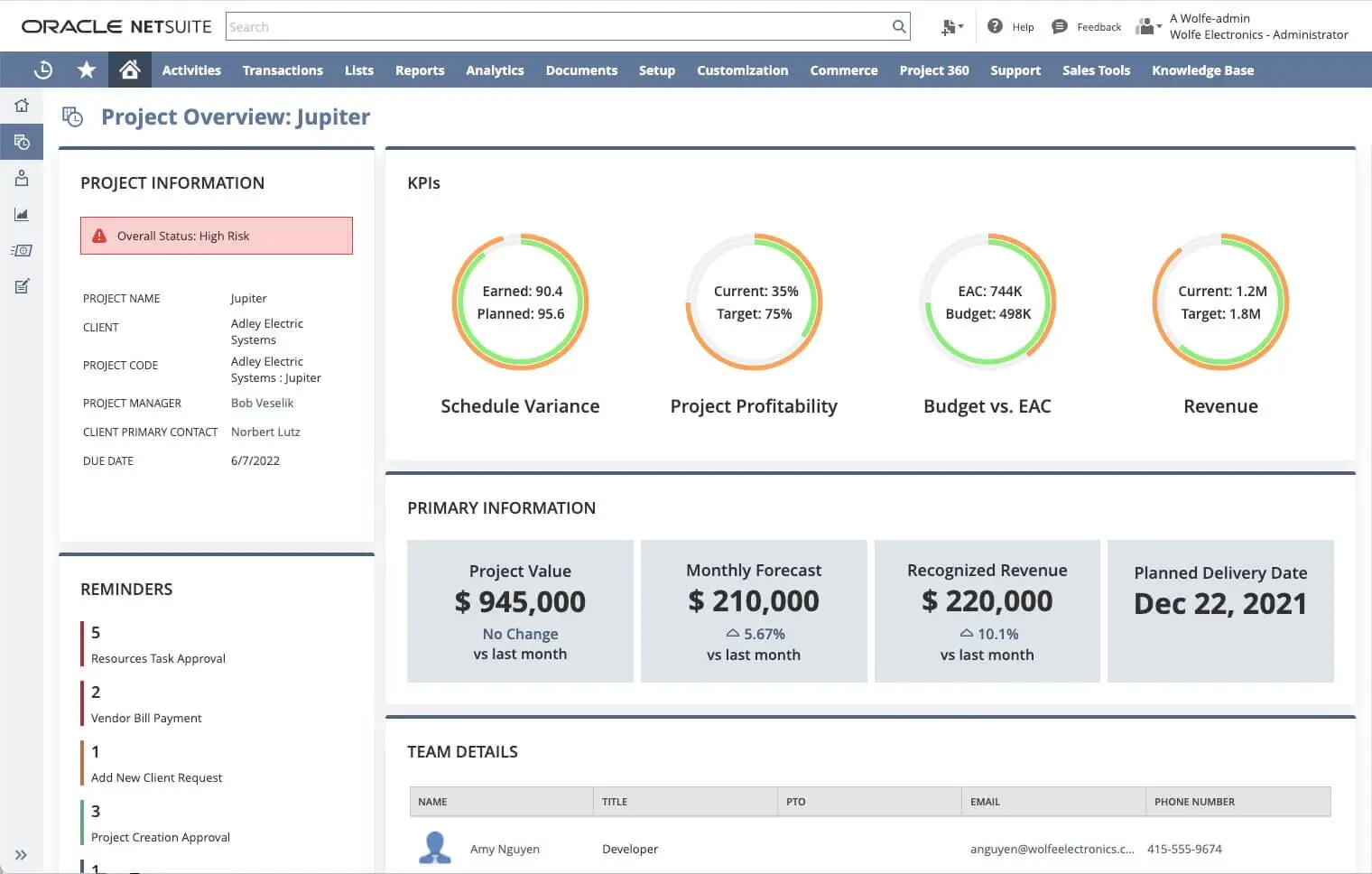This screenshot has height=874, width=1372.
Task: Click the Schedule Variance progress ring
Action: point(520,302)
